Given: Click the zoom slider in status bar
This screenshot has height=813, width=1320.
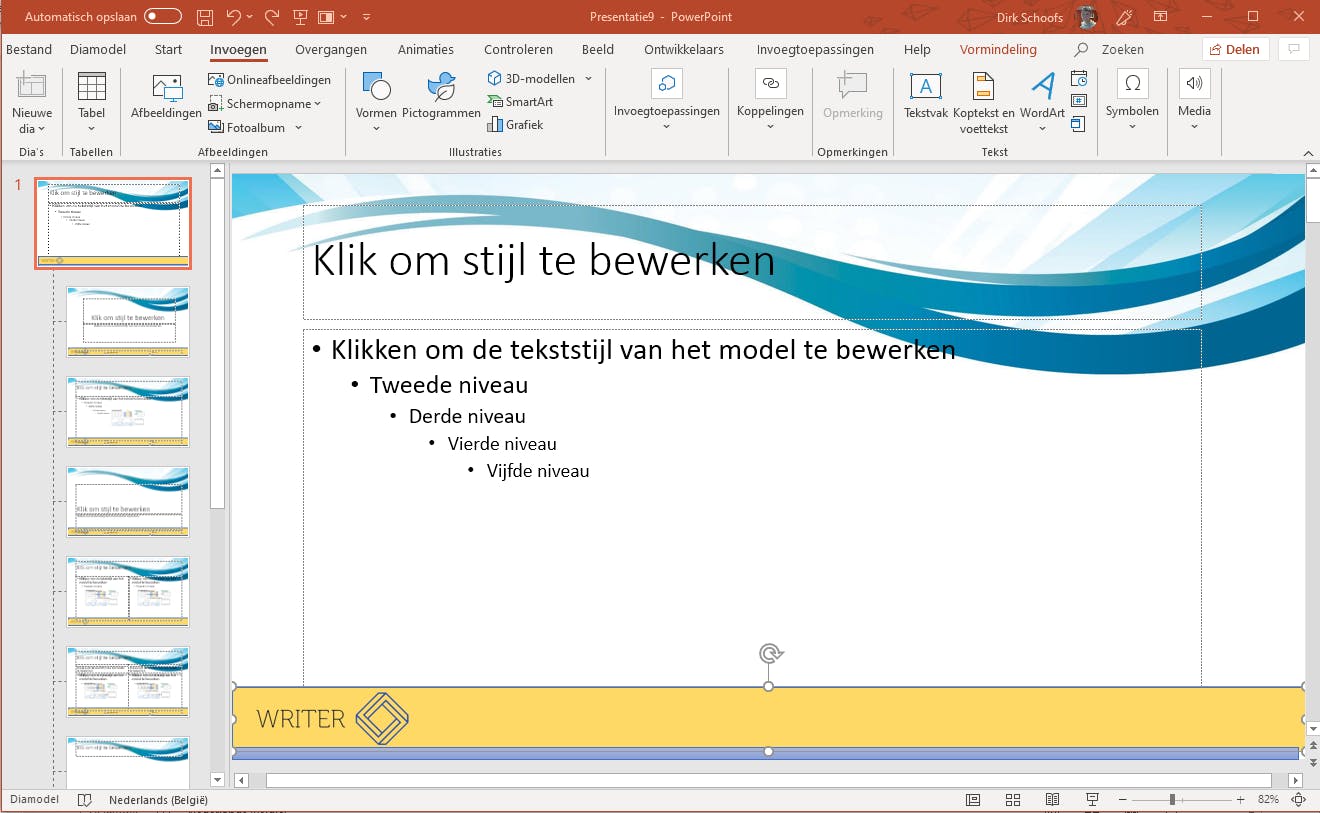Looking at the screenshot, I should (x=1172, y=800).
